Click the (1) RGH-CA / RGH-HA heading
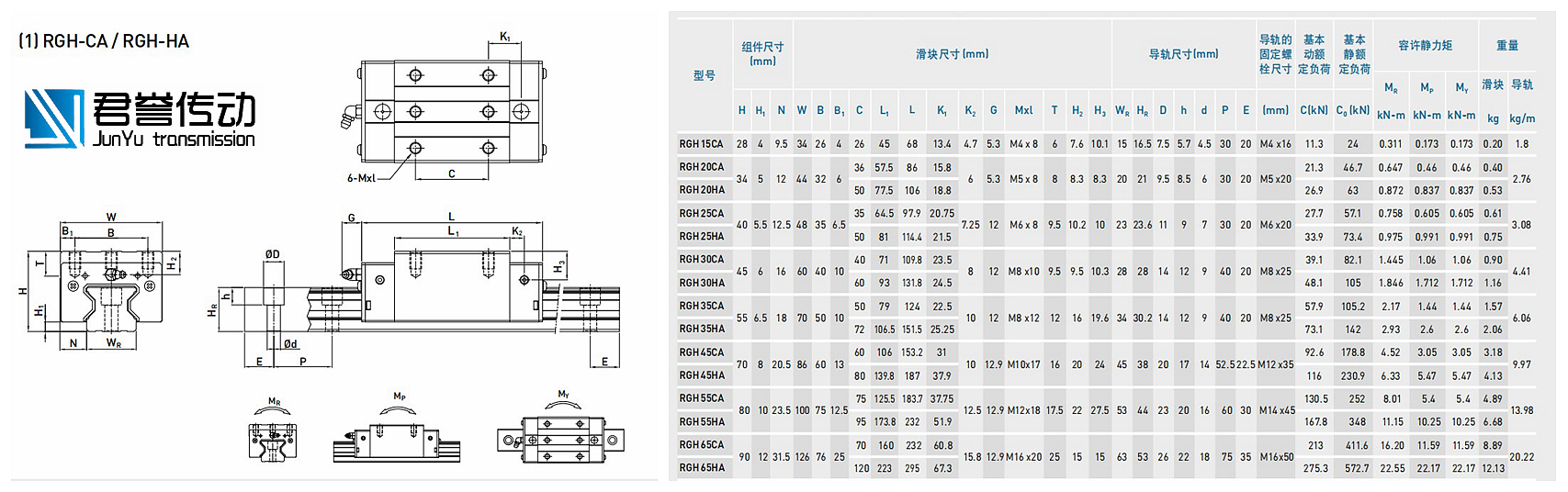 pos(104,41)
